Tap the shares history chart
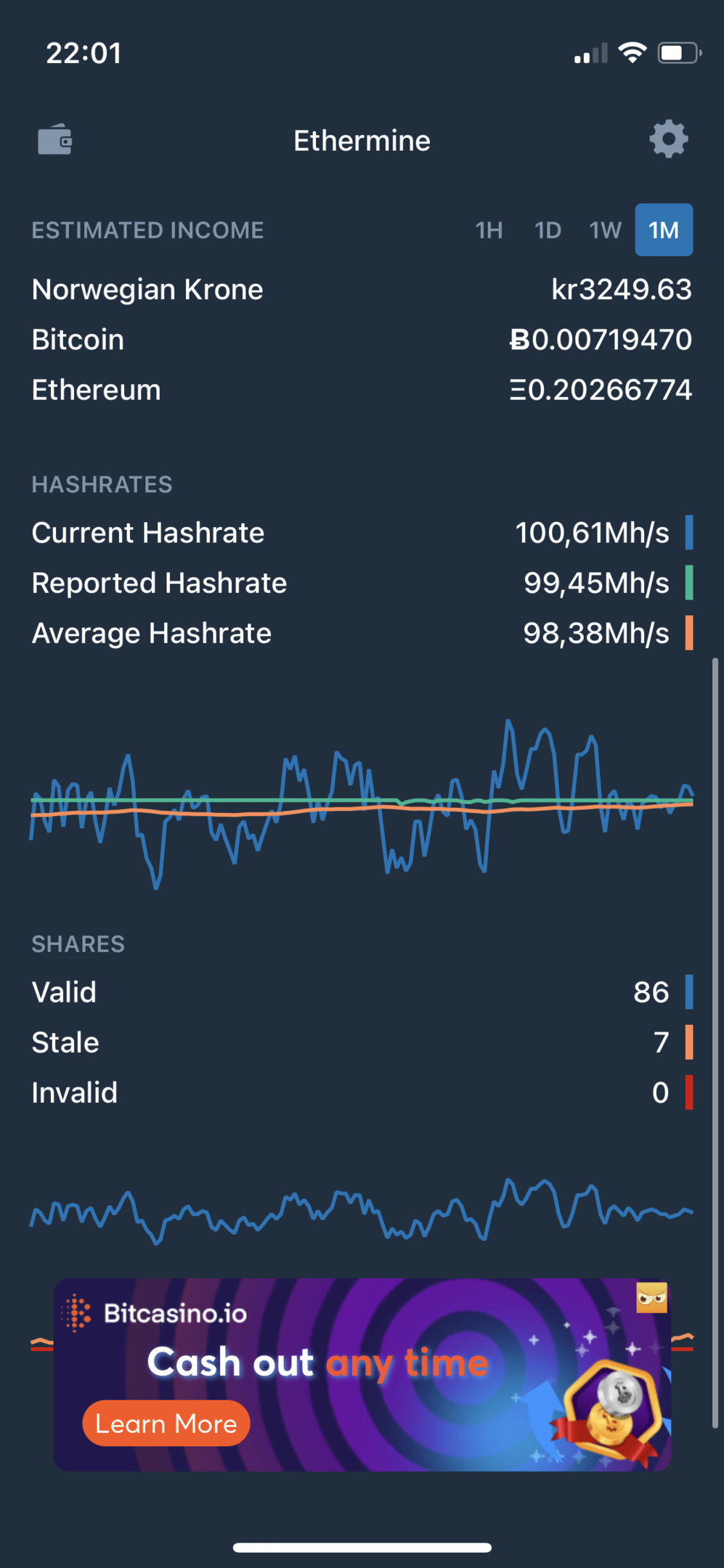The width and height of the screenshot is (724, 1568). [x=362, y=1211]
